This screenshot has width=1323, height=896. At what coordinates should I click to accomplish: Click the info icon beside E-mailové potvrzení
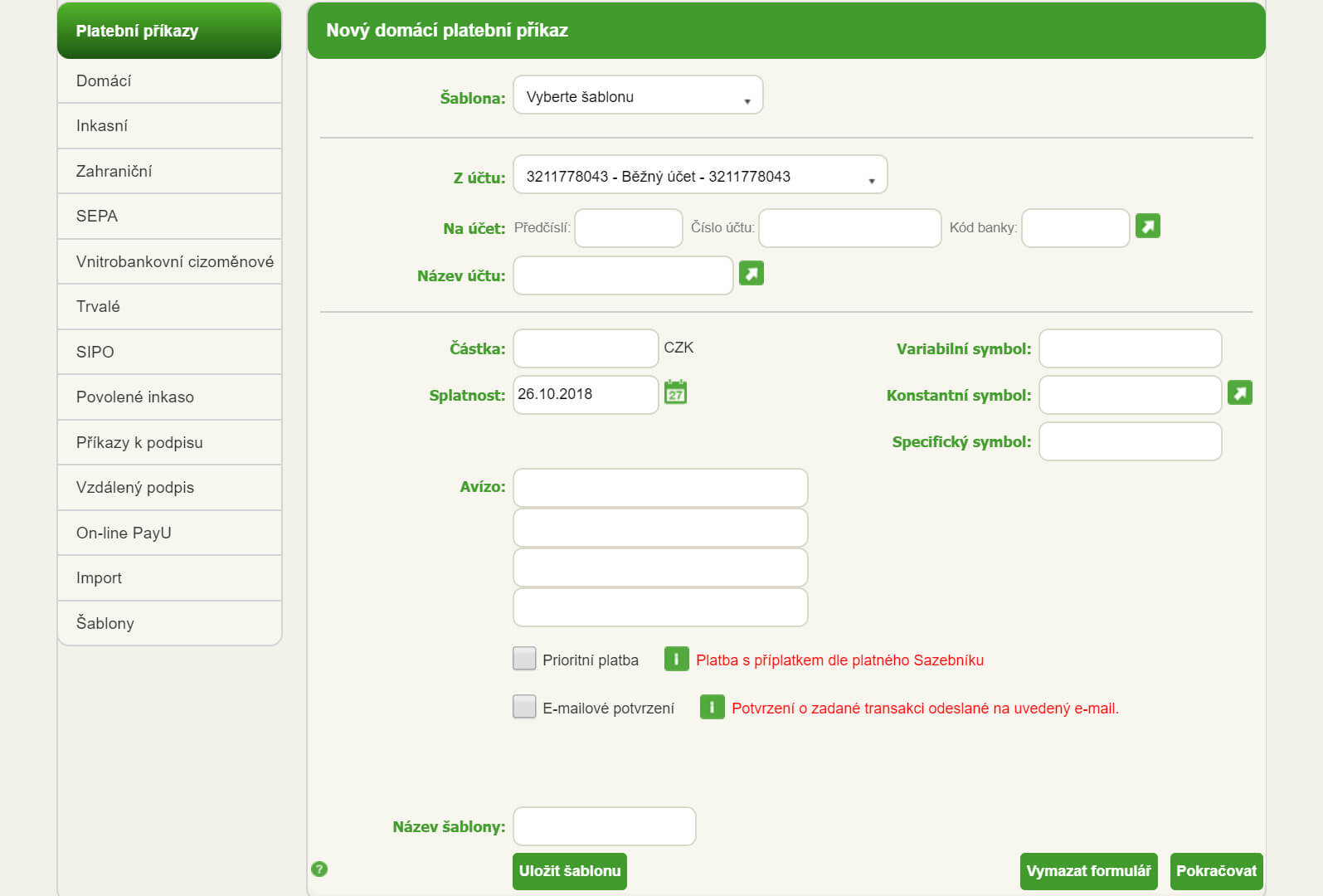(x=712, y=707)
